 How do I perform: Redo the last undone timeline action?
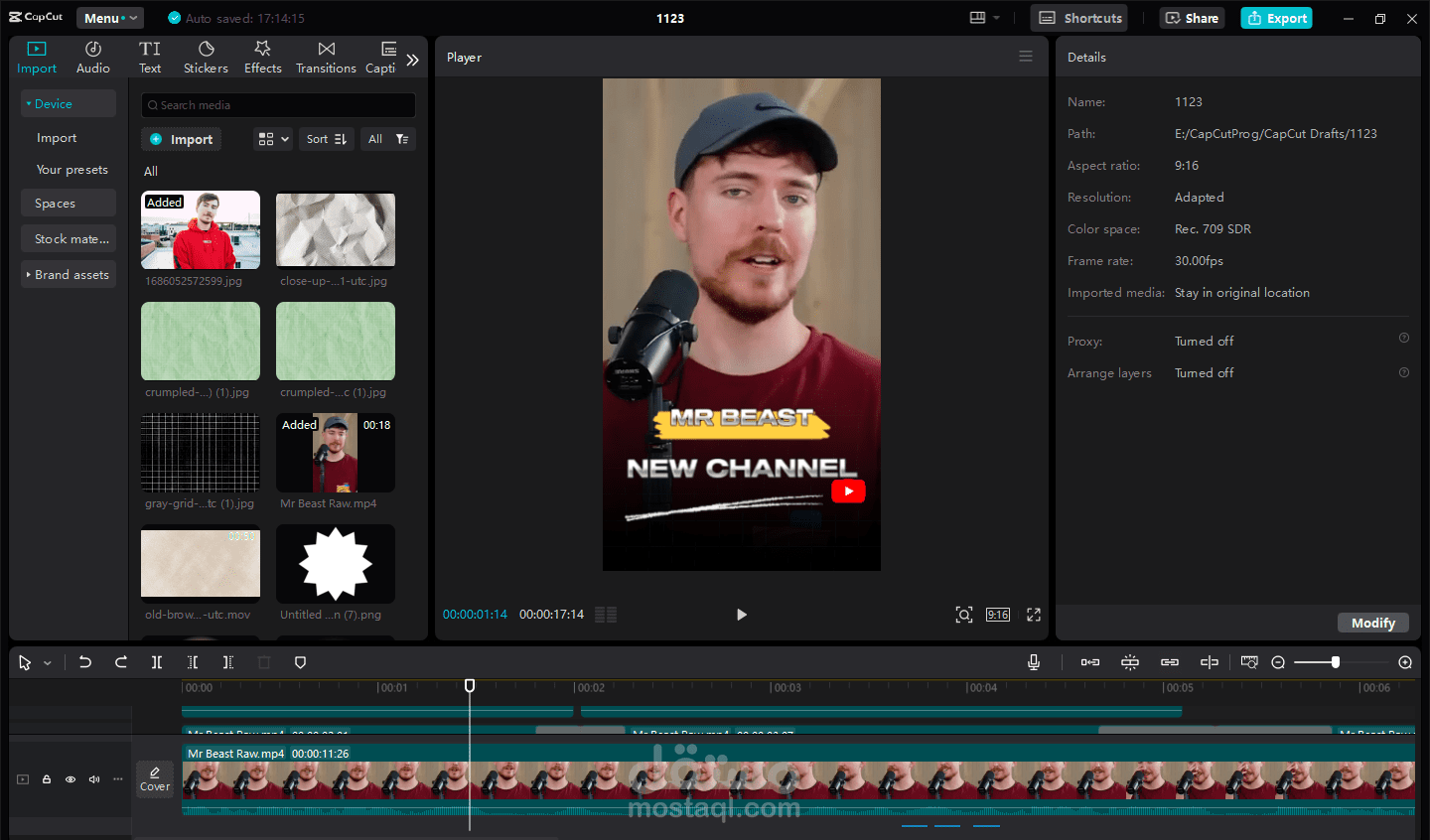tap(121, 662)
